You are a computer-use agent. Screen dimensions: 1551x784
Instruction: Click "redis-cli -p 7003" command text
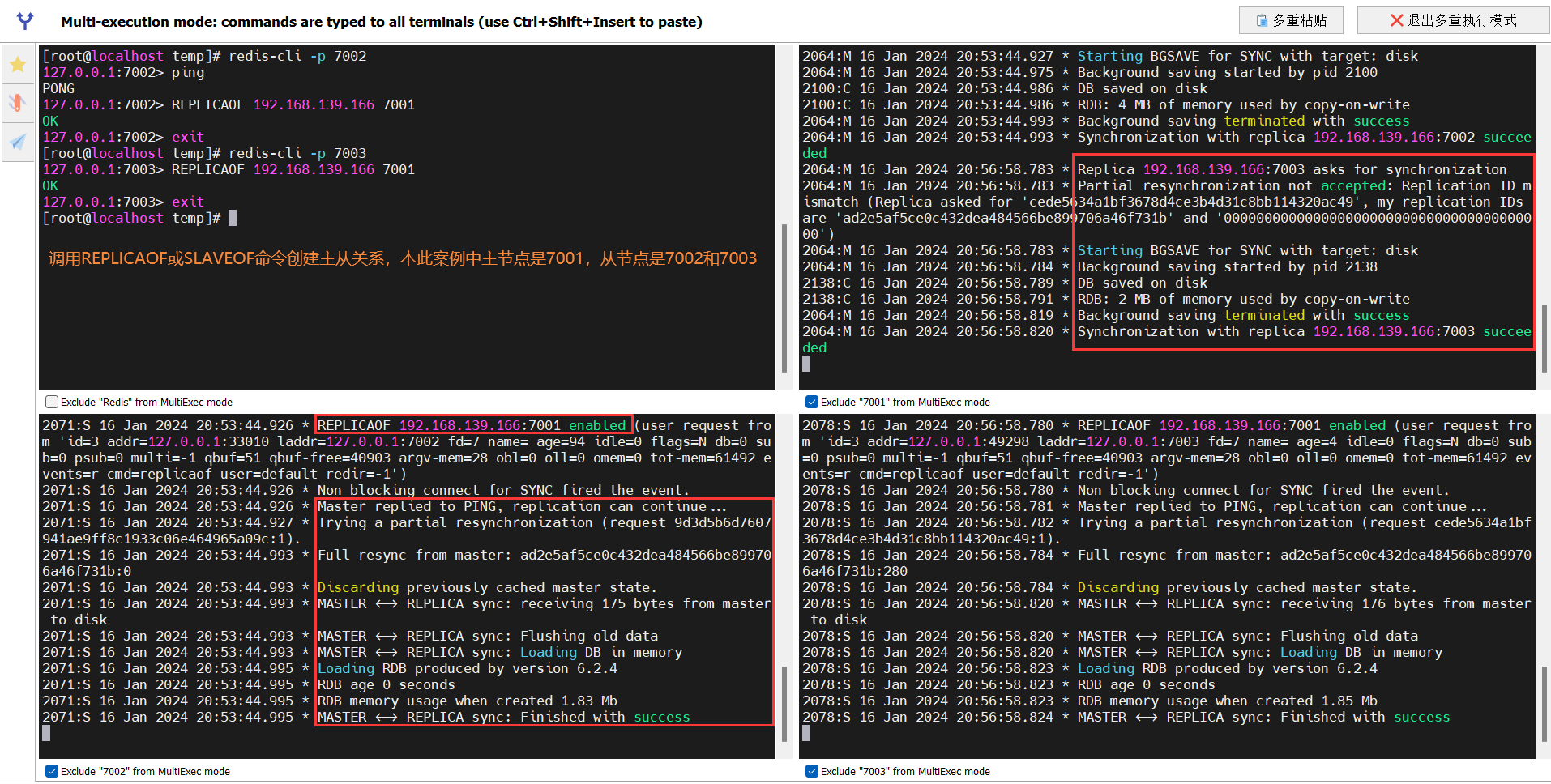click(297, 153)
